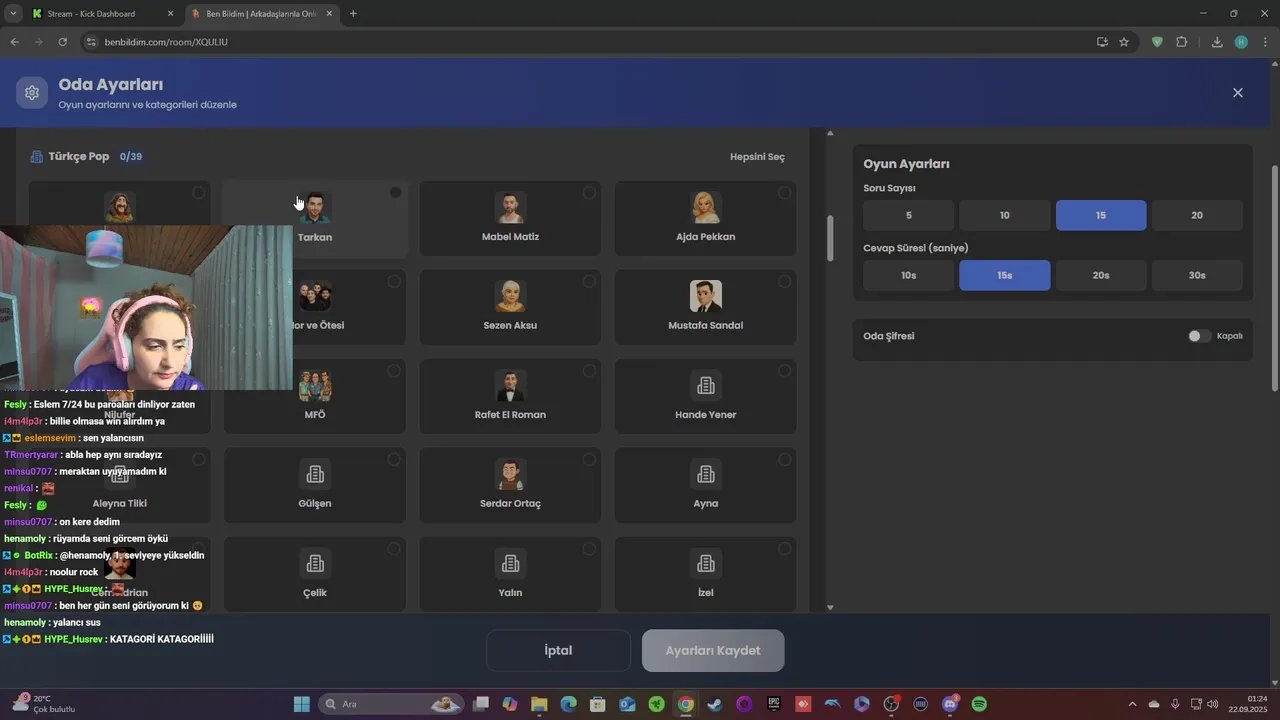Click the Oda Ayarları gear icon

pyautogui.click(x=32, y=93)
